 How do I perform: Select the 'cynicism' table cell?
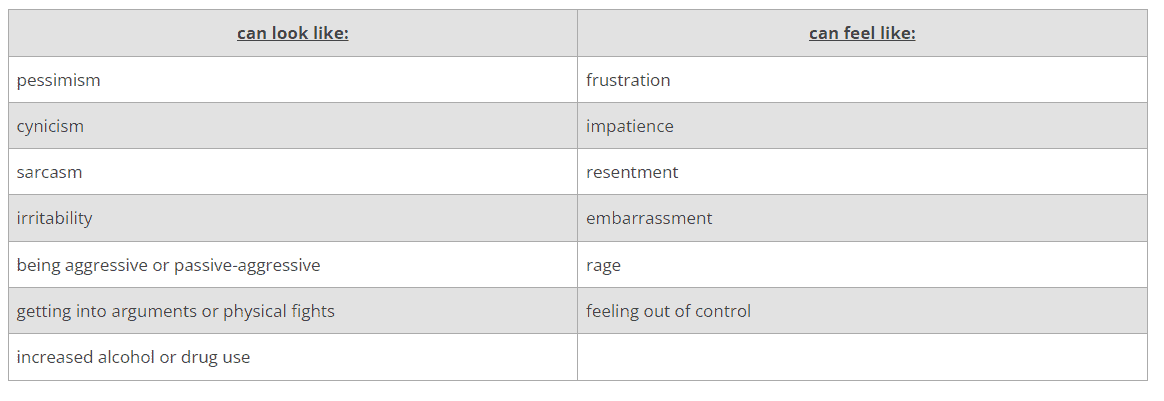point(50,126)
